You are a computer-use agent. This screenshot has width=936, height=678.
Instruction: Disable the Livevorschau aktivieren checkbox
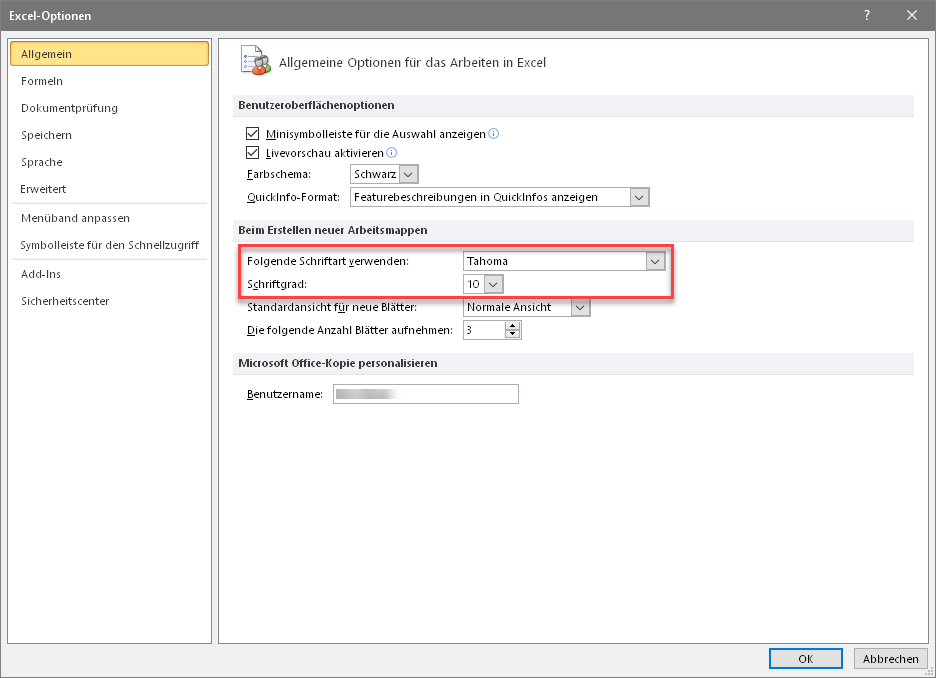(252, 153)
